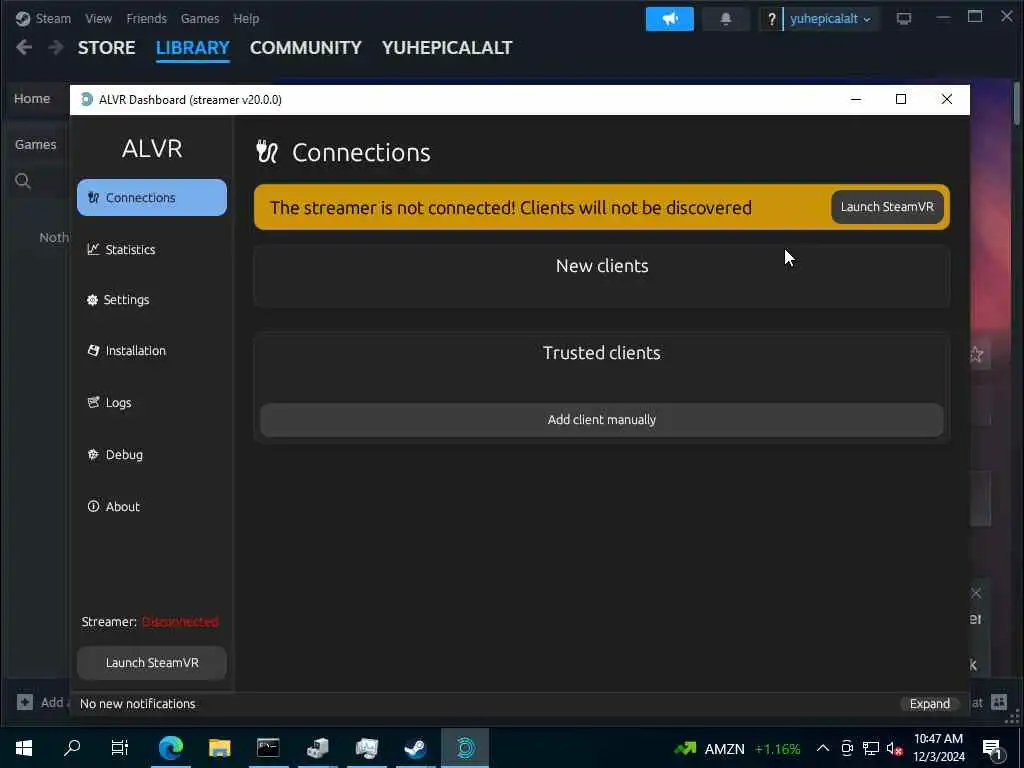
Task: Go to the Steam STORE page
Action: [106, 48]
